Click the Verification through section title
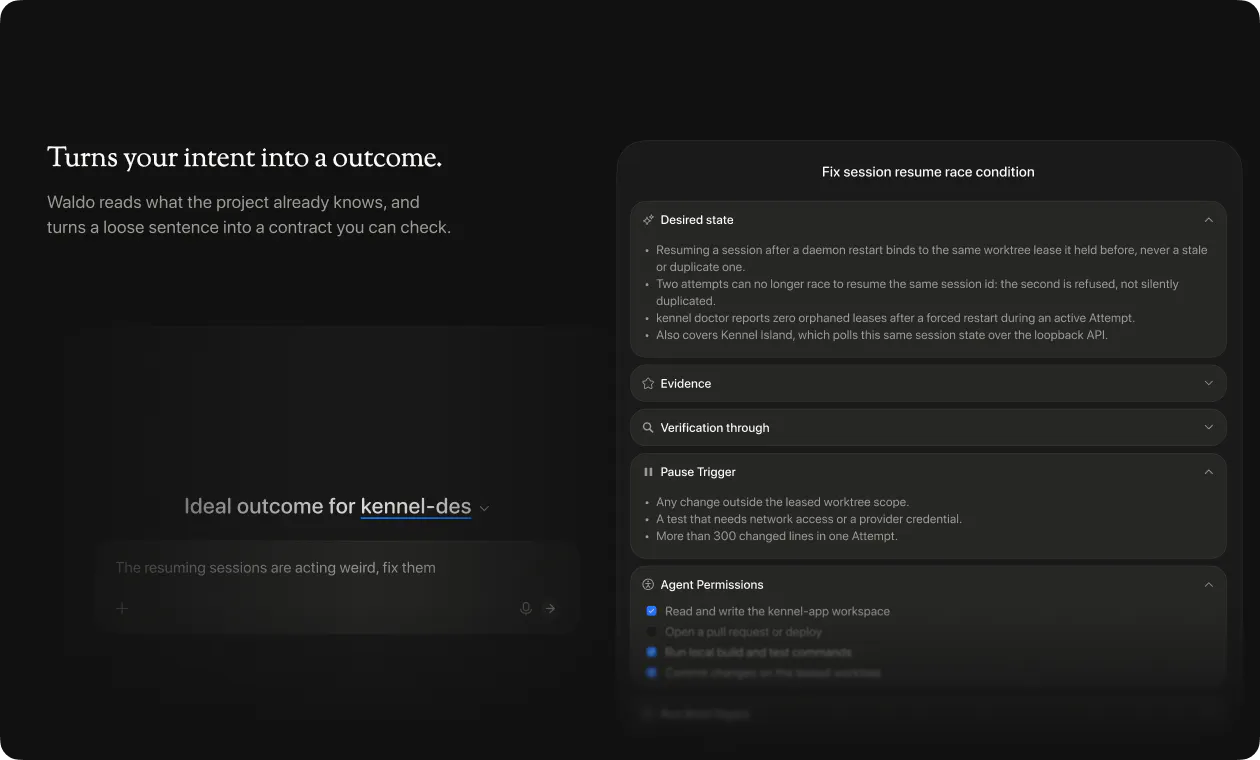This screenshot has height=760, width=1260. click(715, 428)
